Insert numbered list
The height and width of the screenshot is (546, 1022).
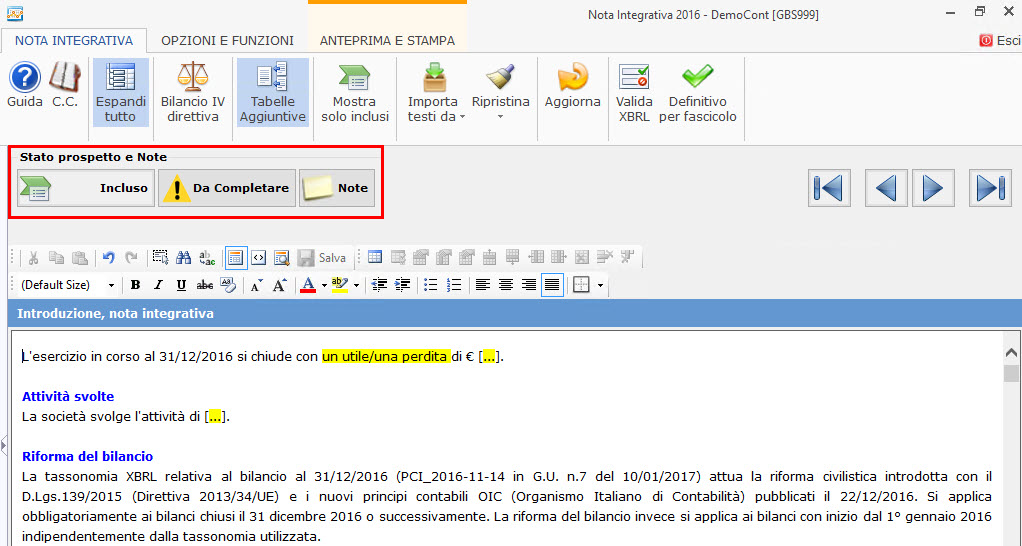(x=454, y=285)
